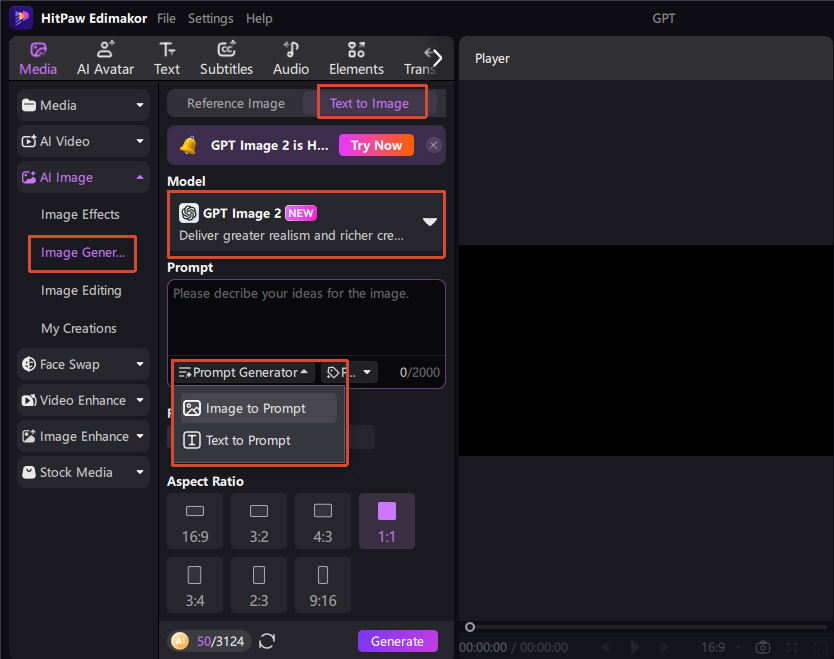The height and width of the screenshot is (659, 834).
Task: Click the AI credits coin icon
Action: 180,641
